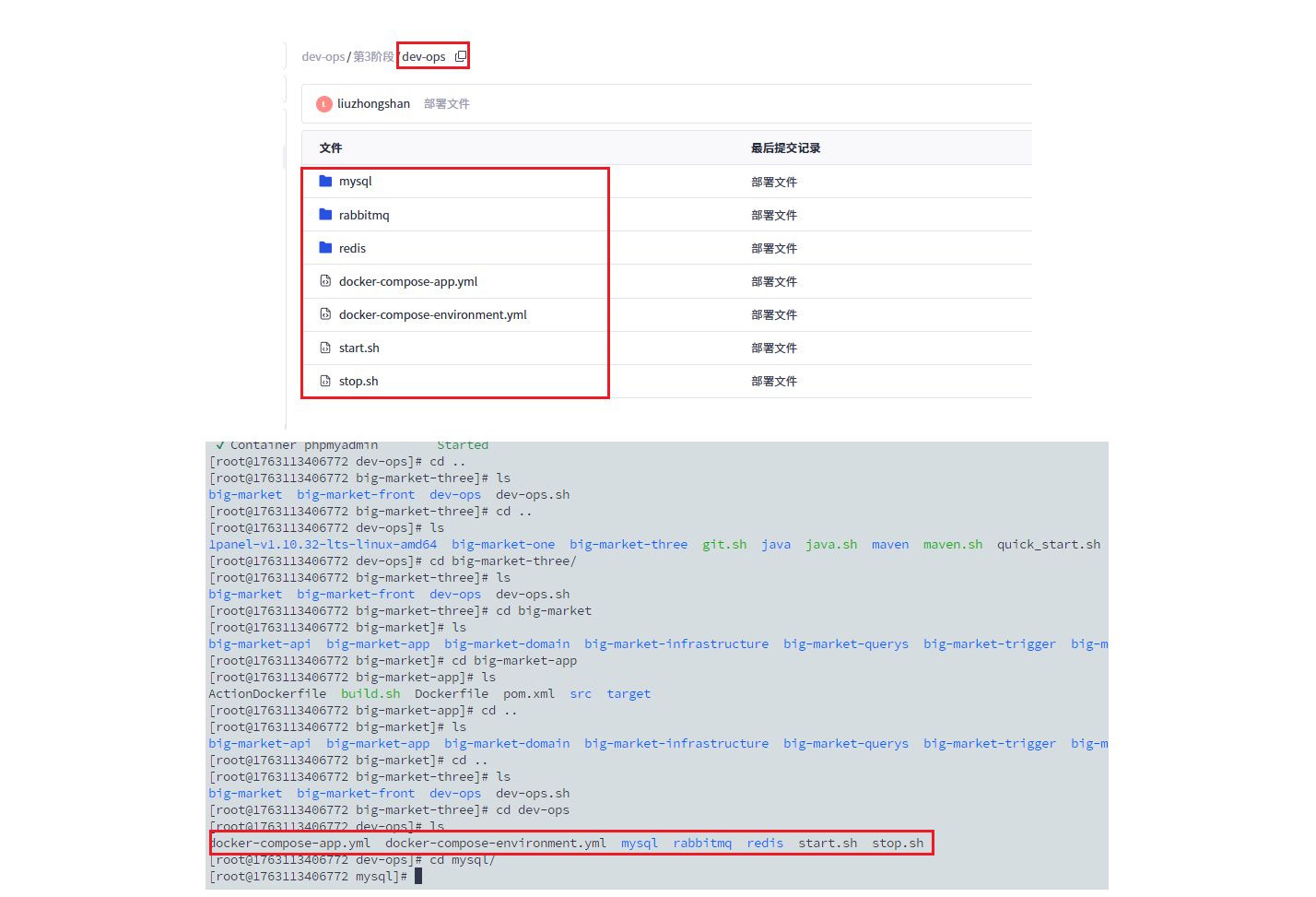Viewport: 1316px width, 897px height.
Task: Click the liuzhongshan avatar icon
Action: (324, 103)
